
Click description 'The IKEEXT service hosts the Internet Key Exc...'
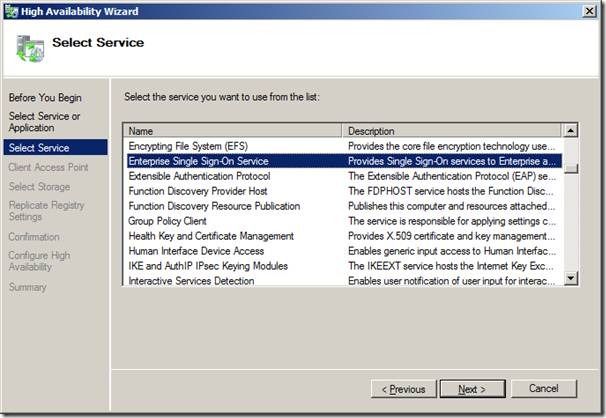click(x=451, y=266)
